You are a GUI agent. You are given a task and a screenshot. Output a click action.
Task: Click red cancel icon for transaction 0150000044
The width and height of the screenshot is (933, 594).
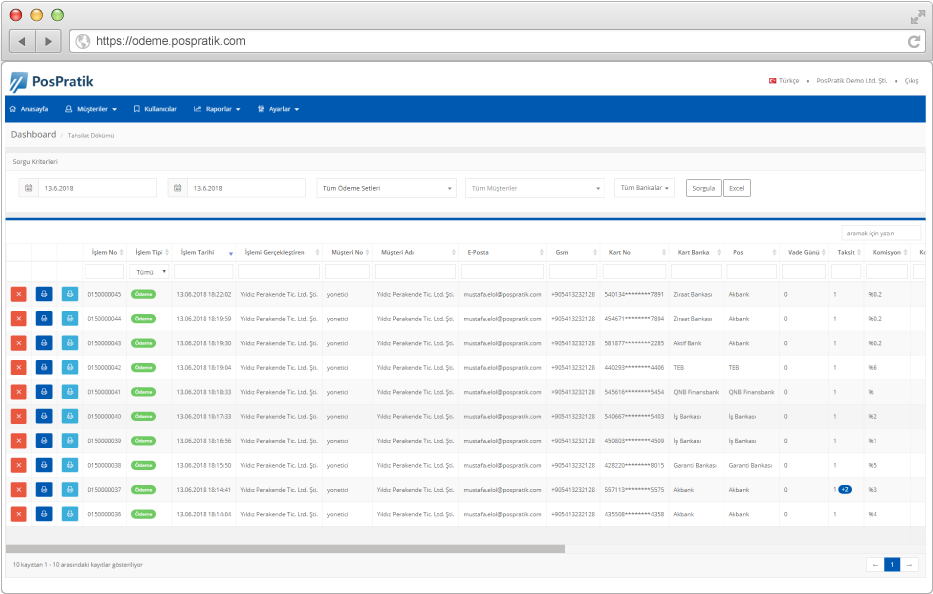18,318
